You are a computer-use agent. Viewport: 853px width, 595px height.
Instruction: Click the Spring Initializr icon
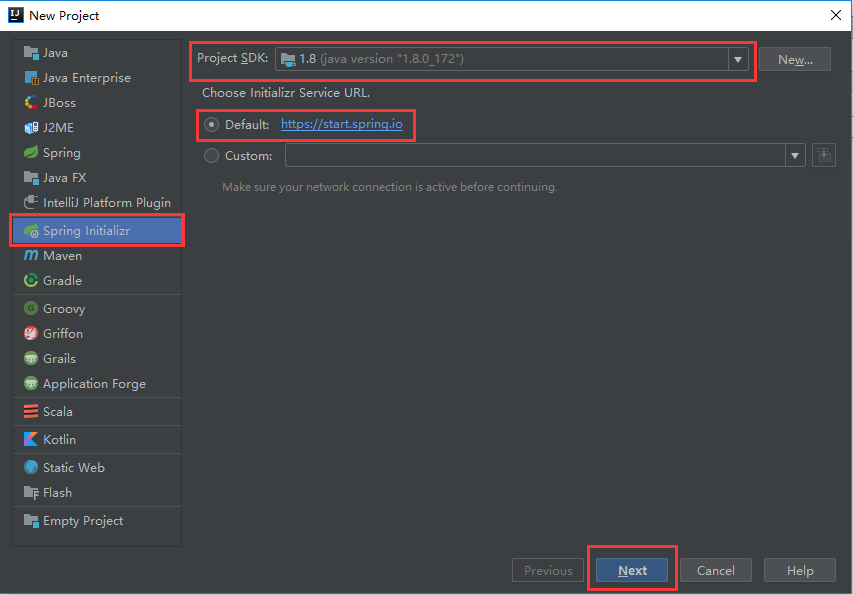tap(31, 231)
